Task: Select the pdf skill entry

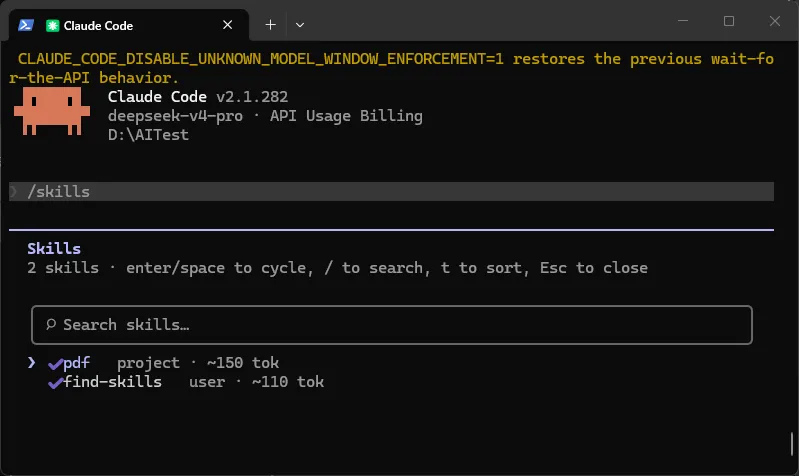Action: pos(163,363)
